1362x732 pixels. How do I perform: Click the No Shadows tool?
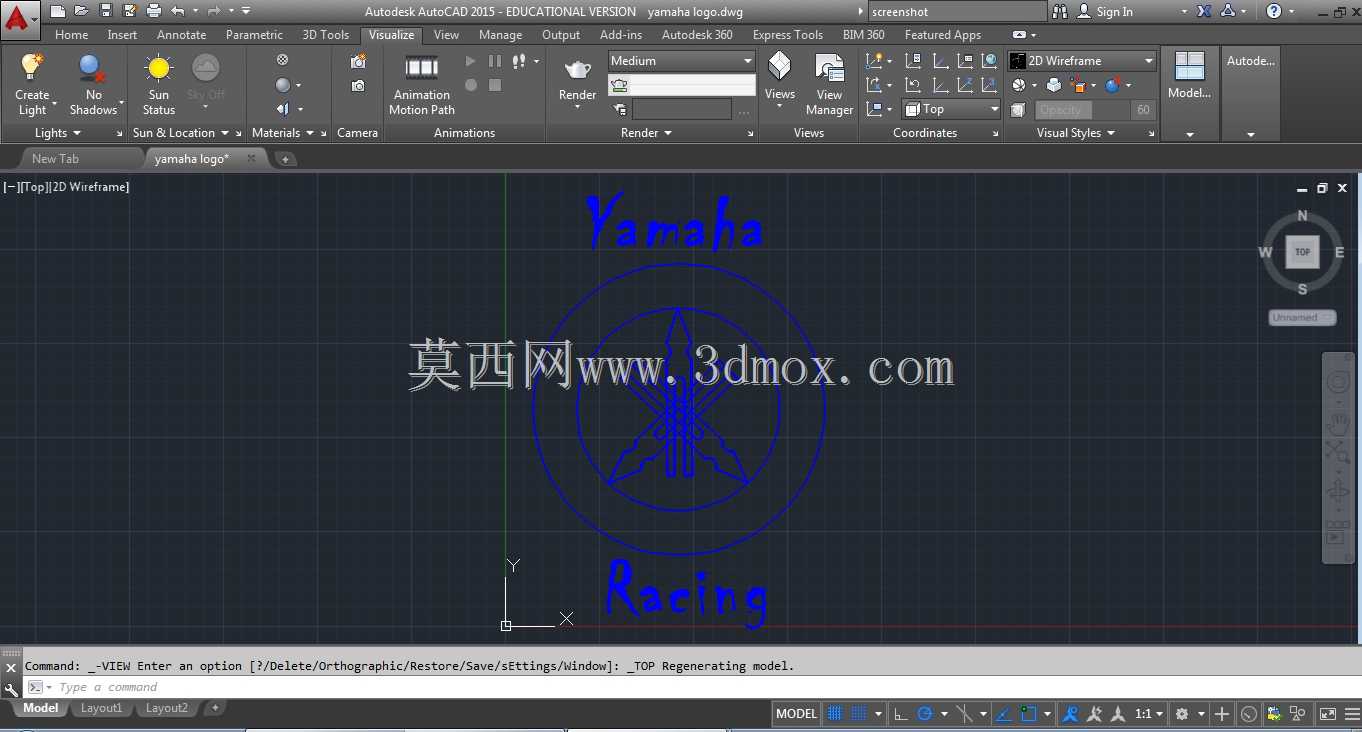tap(94, 85)
